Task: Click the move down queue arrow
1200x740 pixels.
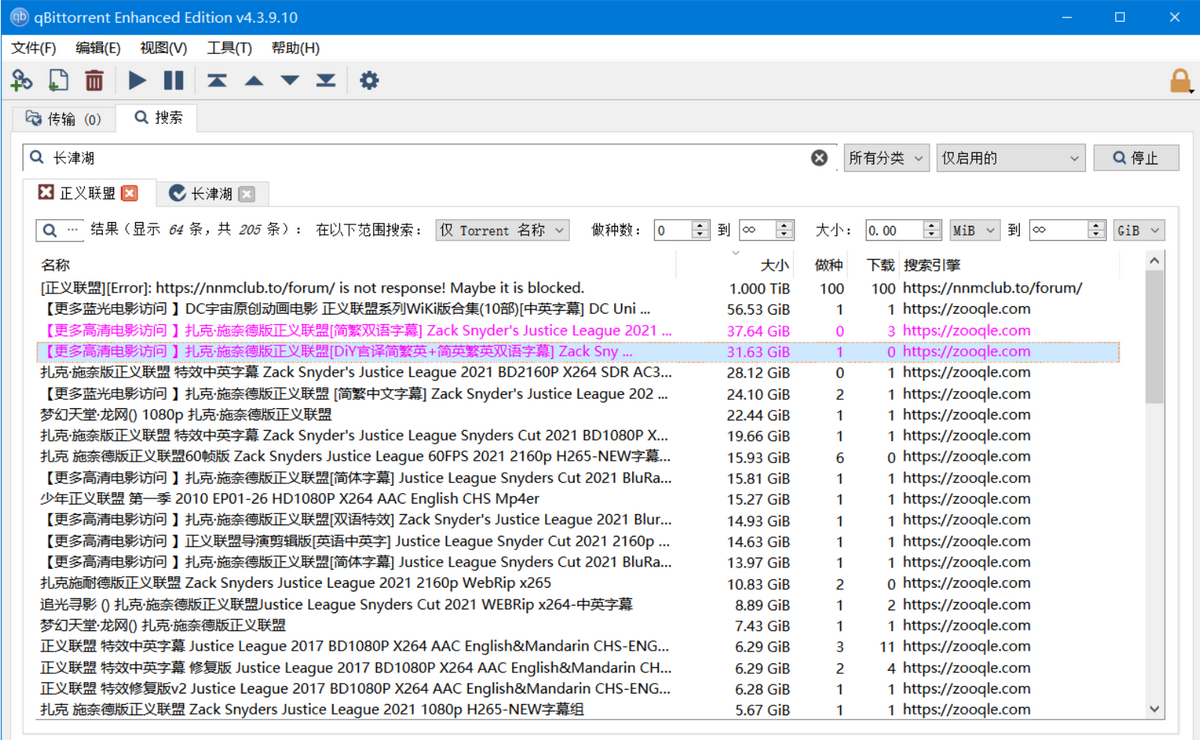Action: (290, 80)
